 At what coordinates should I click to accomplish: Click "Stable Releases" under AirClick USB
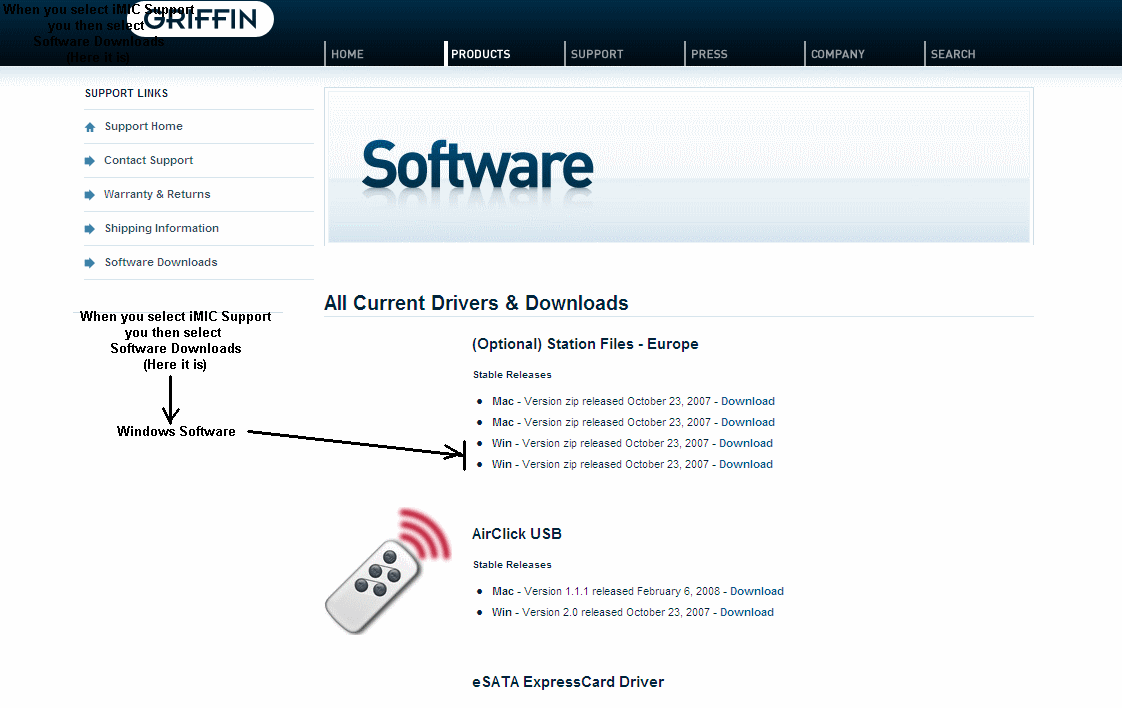(x=512, y=565)
